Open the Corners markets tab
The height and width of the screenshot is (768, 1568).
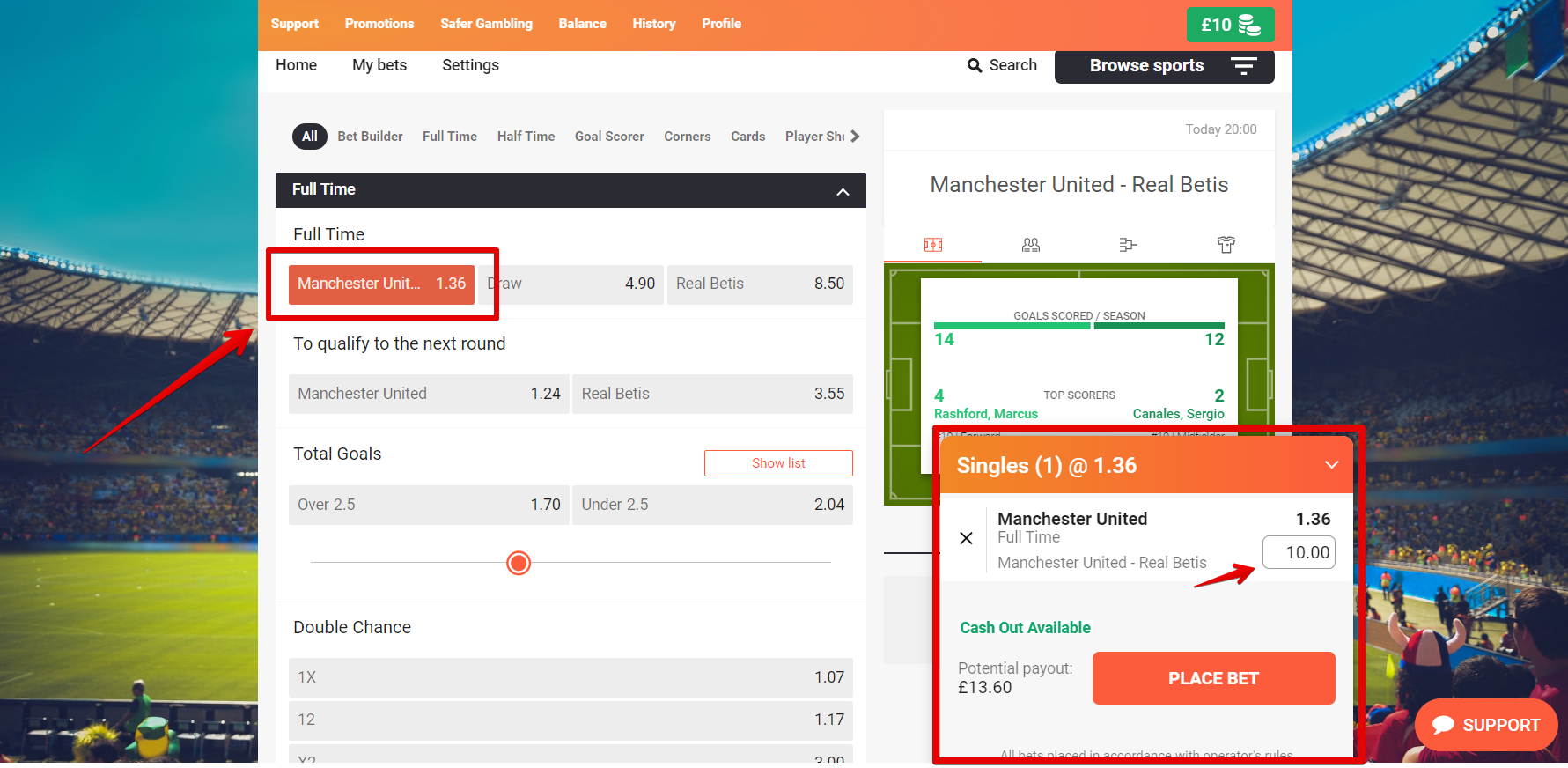[688, 137]
